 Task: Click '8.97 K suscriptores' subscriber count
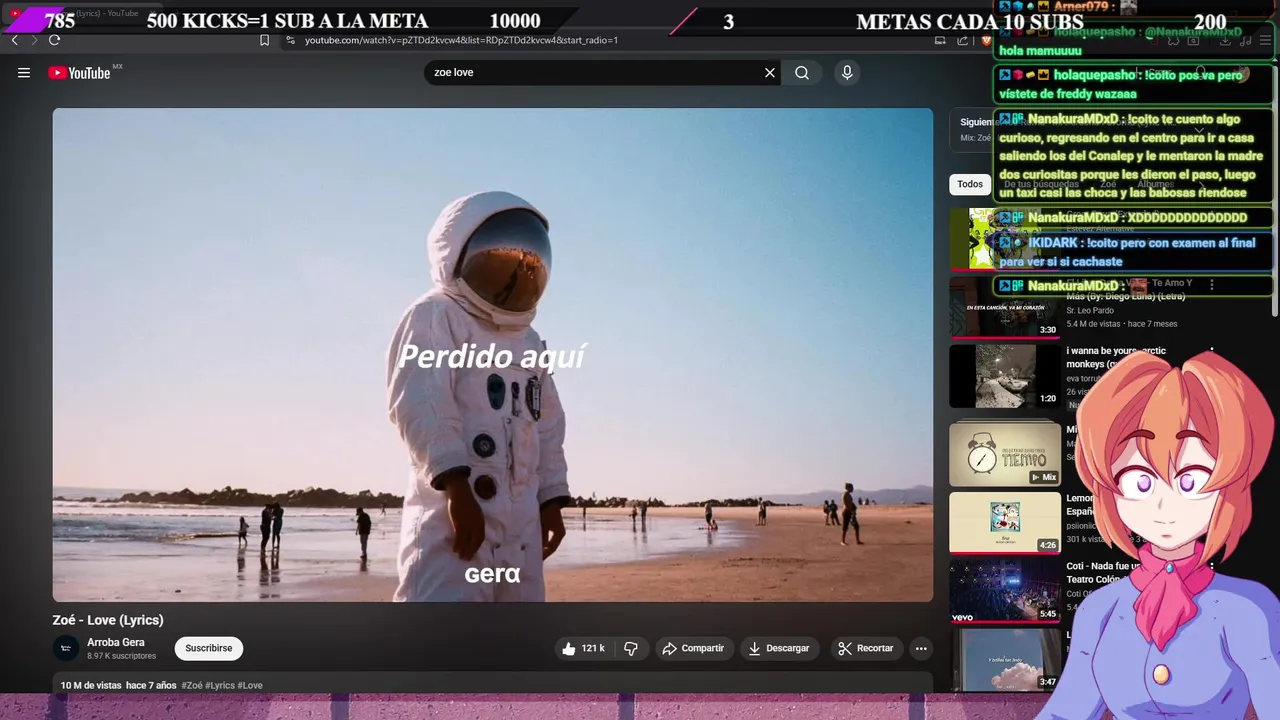click(121, 656)
